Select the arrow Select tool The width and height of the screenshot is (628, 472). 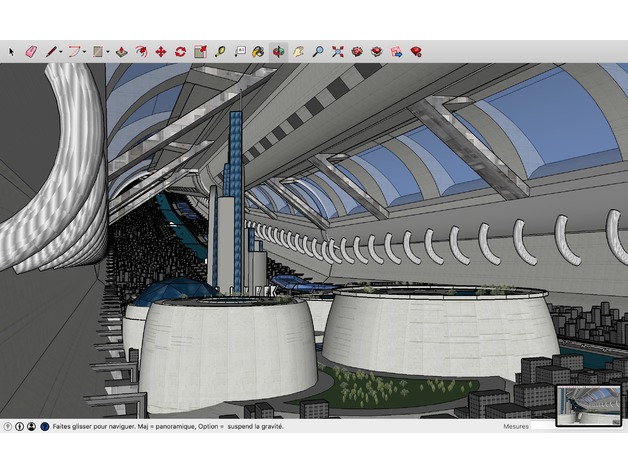click(x=12, y=51)
